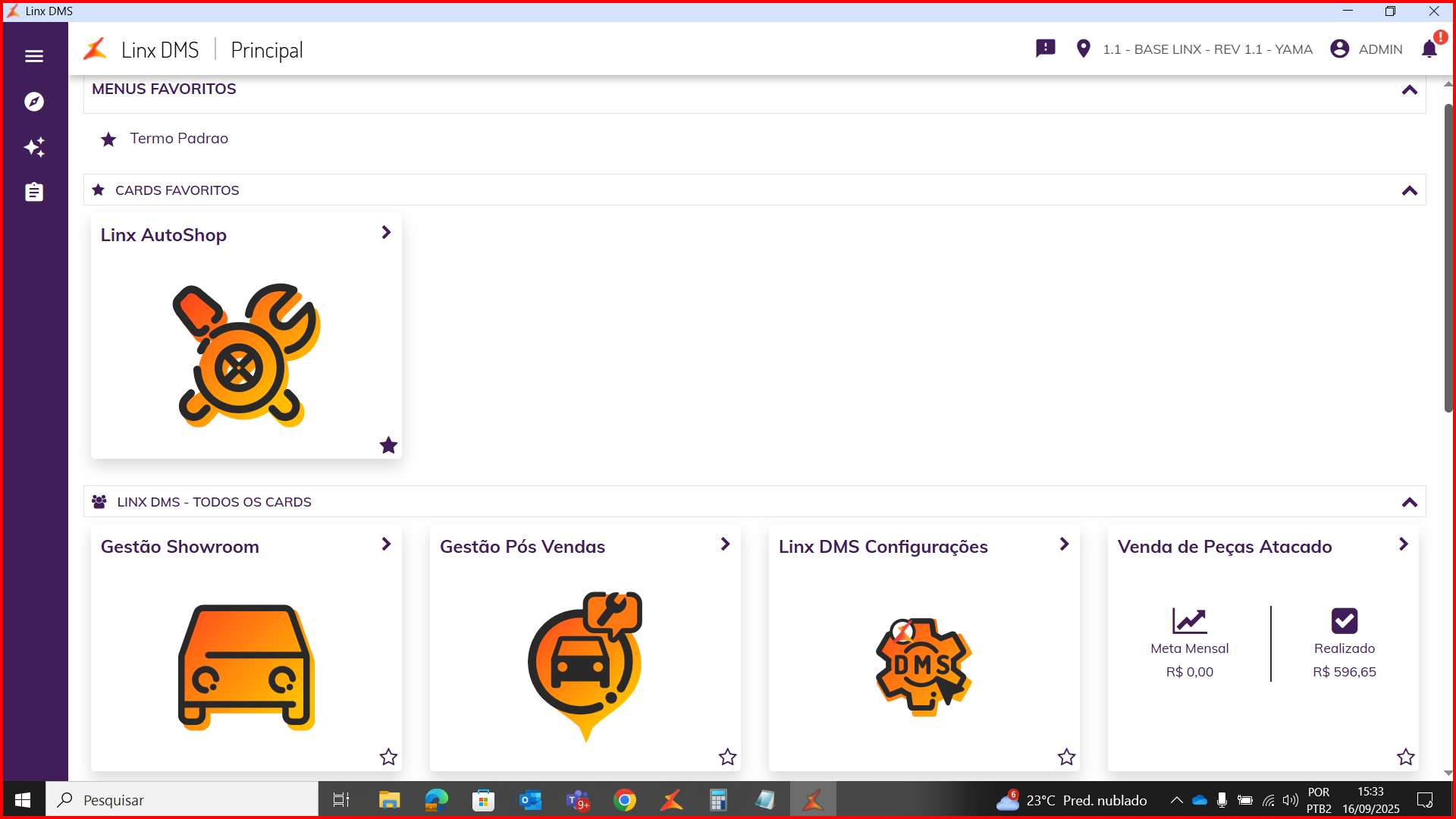Image resolution: width=1456 pixels, height=819 pixels.
Task: Collapse the Linx DMS Todos os Cards section
Action: coord(1410,502)
